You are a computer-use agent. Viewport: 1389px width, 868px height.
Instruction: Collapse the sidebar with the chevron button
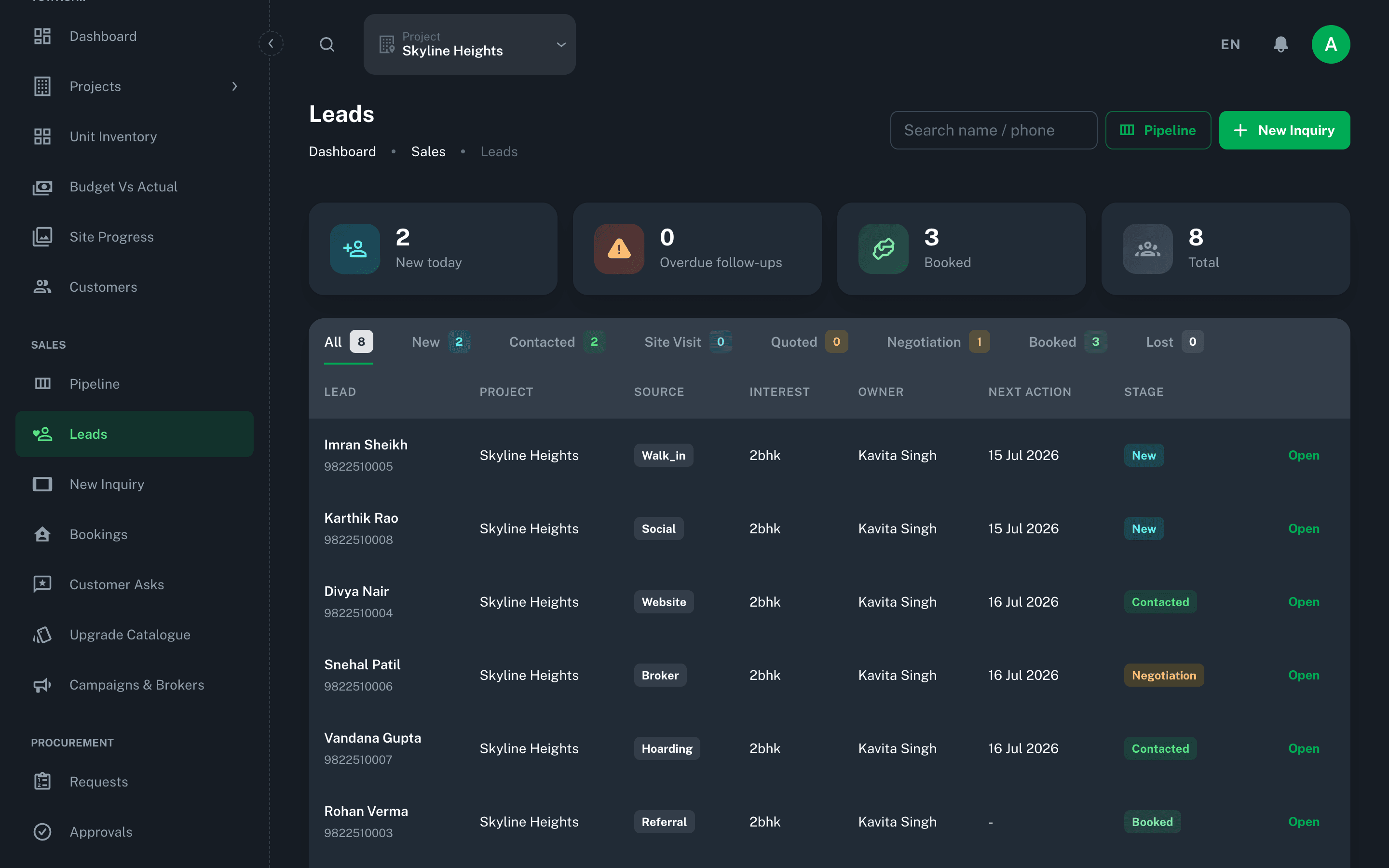[271, 43]
